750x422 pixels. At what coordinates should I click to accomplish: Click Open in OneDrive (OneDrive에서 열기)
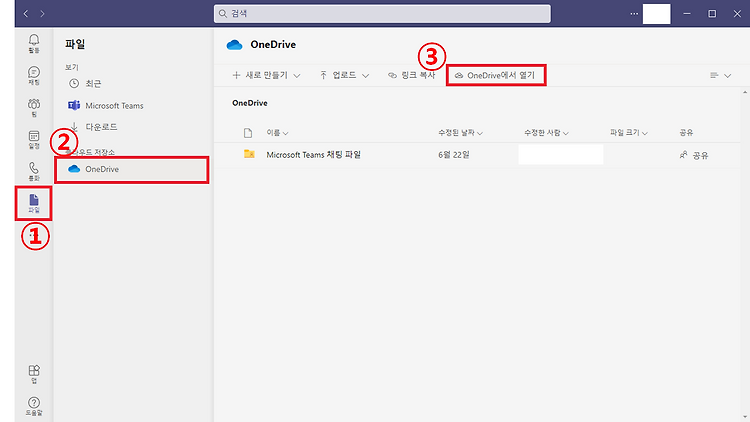tap(495, 75)
